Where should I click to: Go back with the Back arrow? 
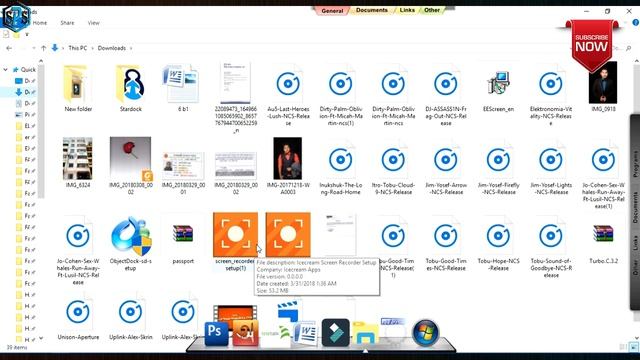coord(9,48)
